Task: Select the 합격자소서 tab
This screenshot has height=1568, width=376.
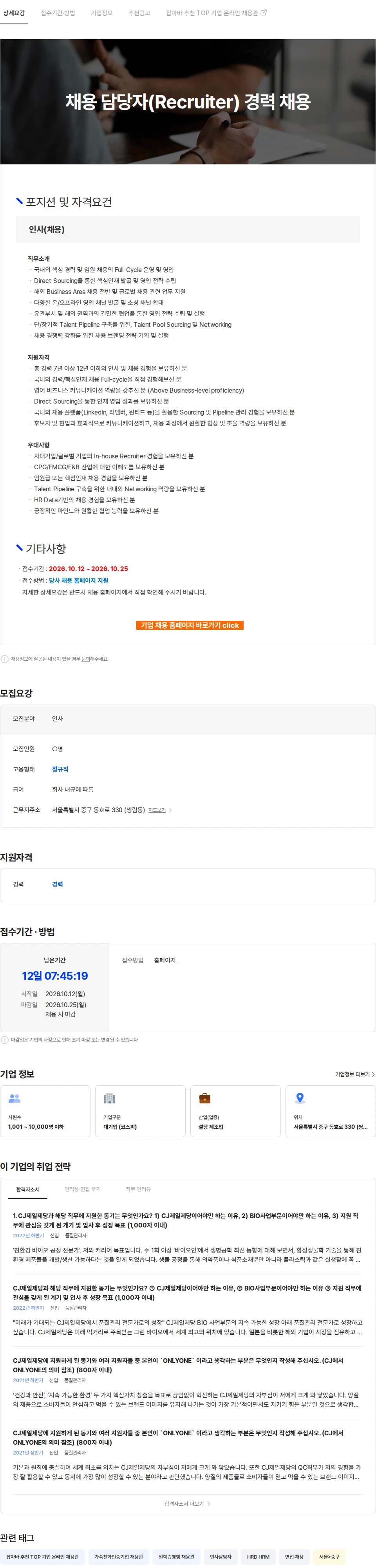Action: (27, 1189)
